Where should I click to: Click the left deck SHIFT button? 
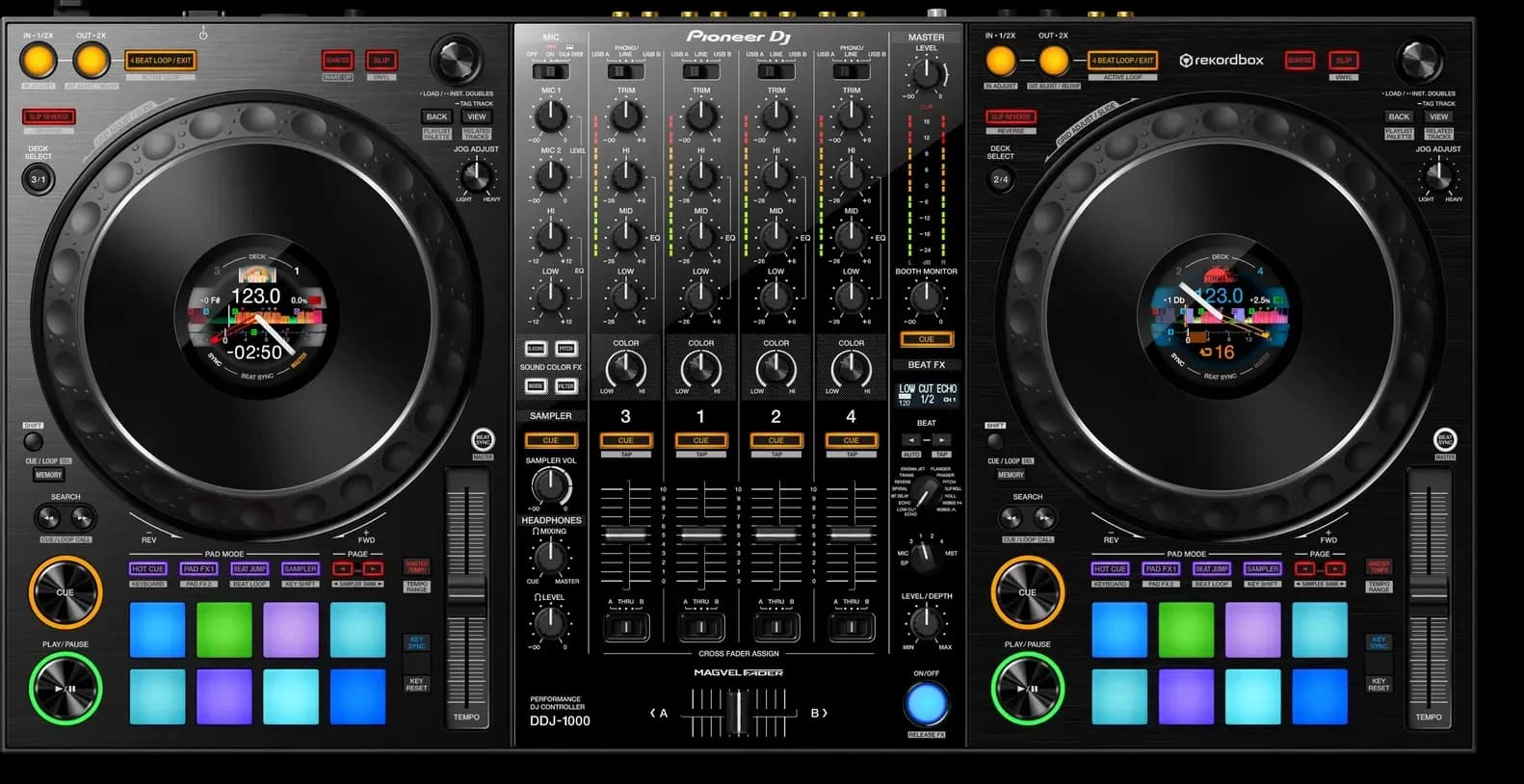click(33, 441)
